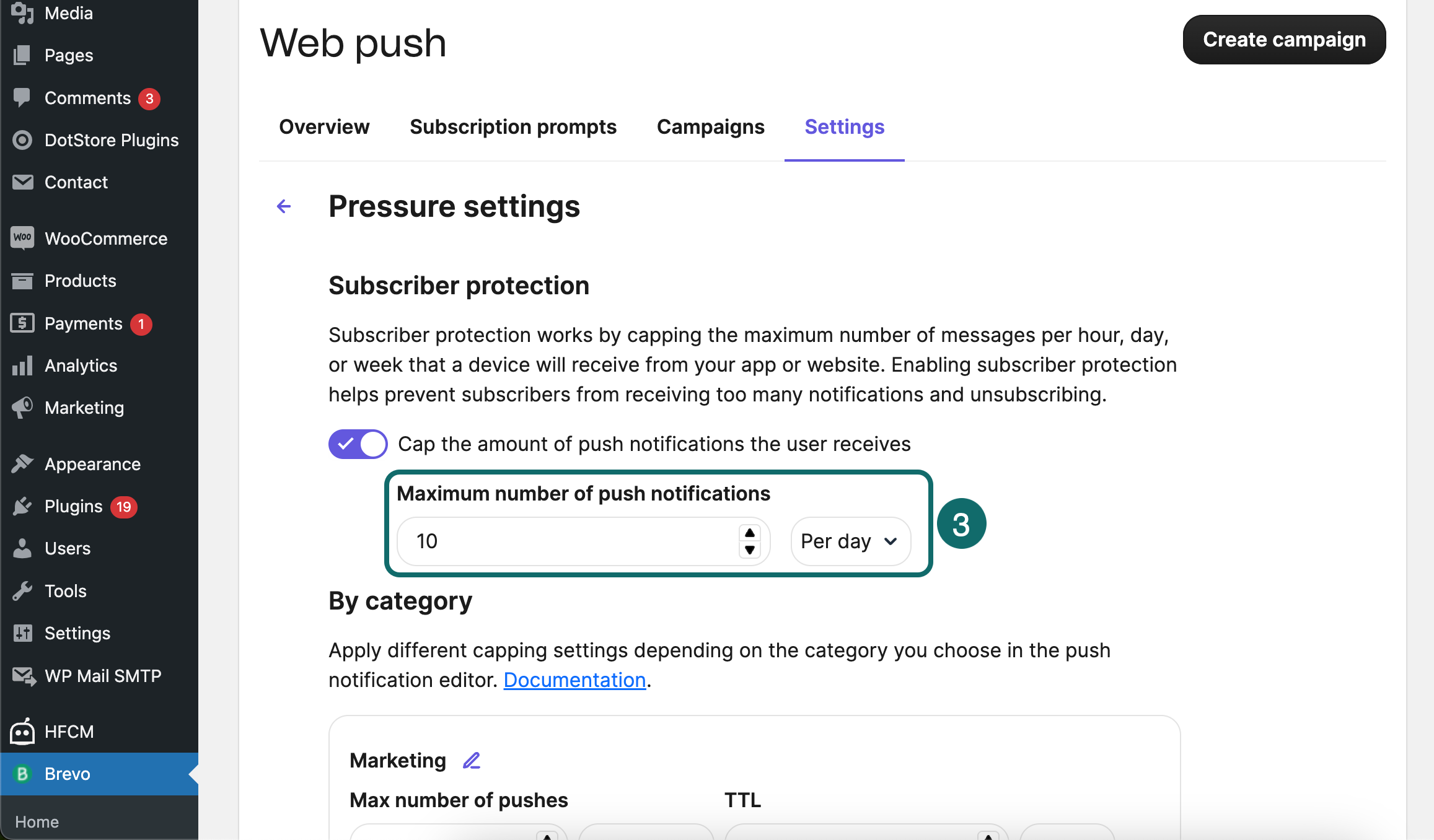Viewport: 1434px width, 840px height.
Task: Click the HFCM robot icon
Action: coord(22,732)
